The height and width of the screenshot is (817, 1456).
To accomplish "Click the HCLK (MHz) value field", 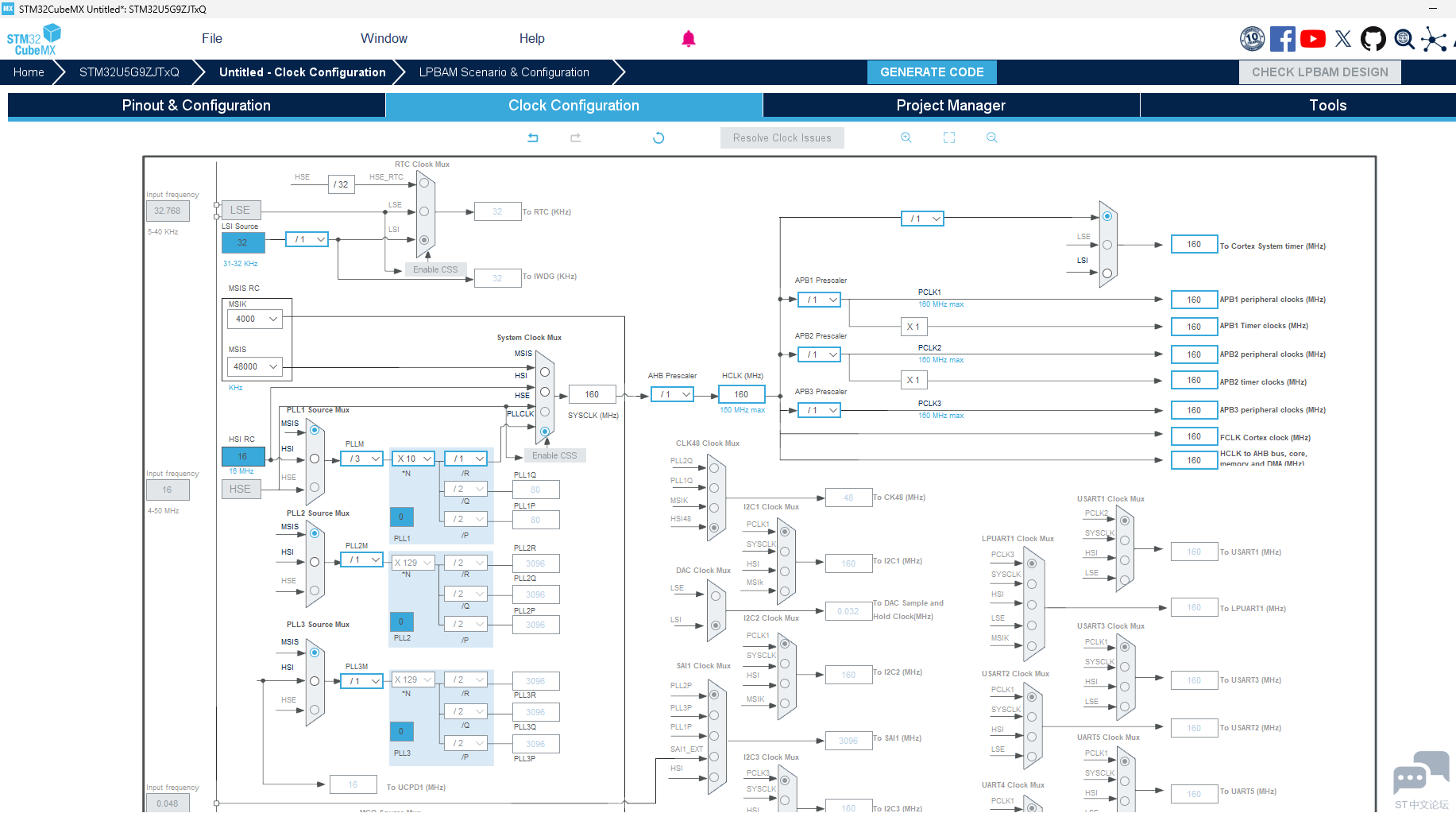I will [741, 394].
